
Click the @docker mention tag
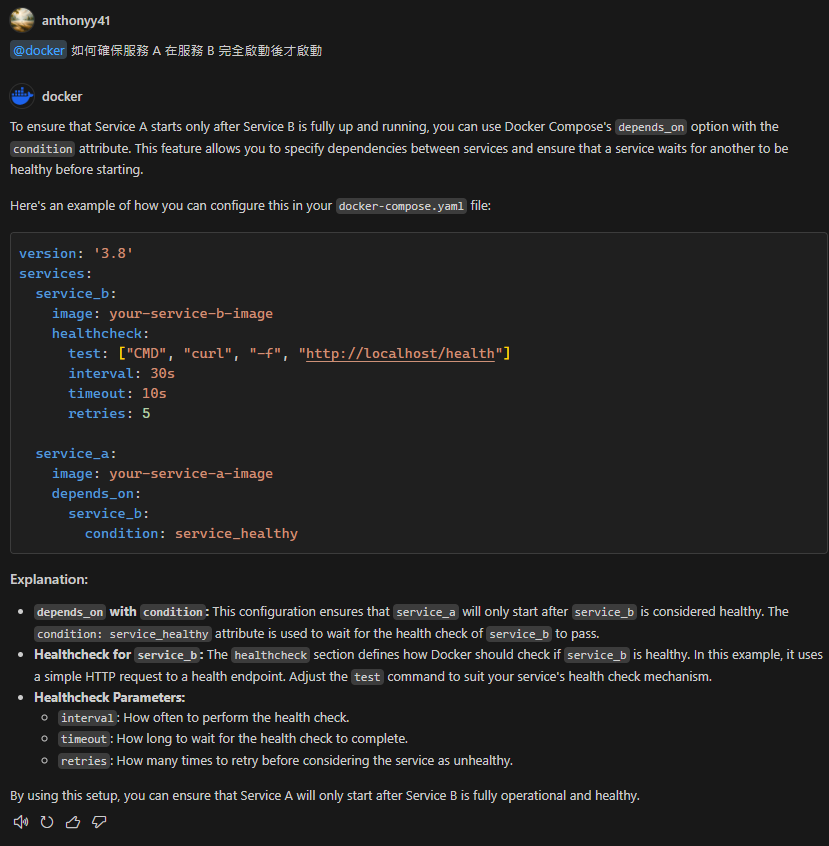[38, 50]
